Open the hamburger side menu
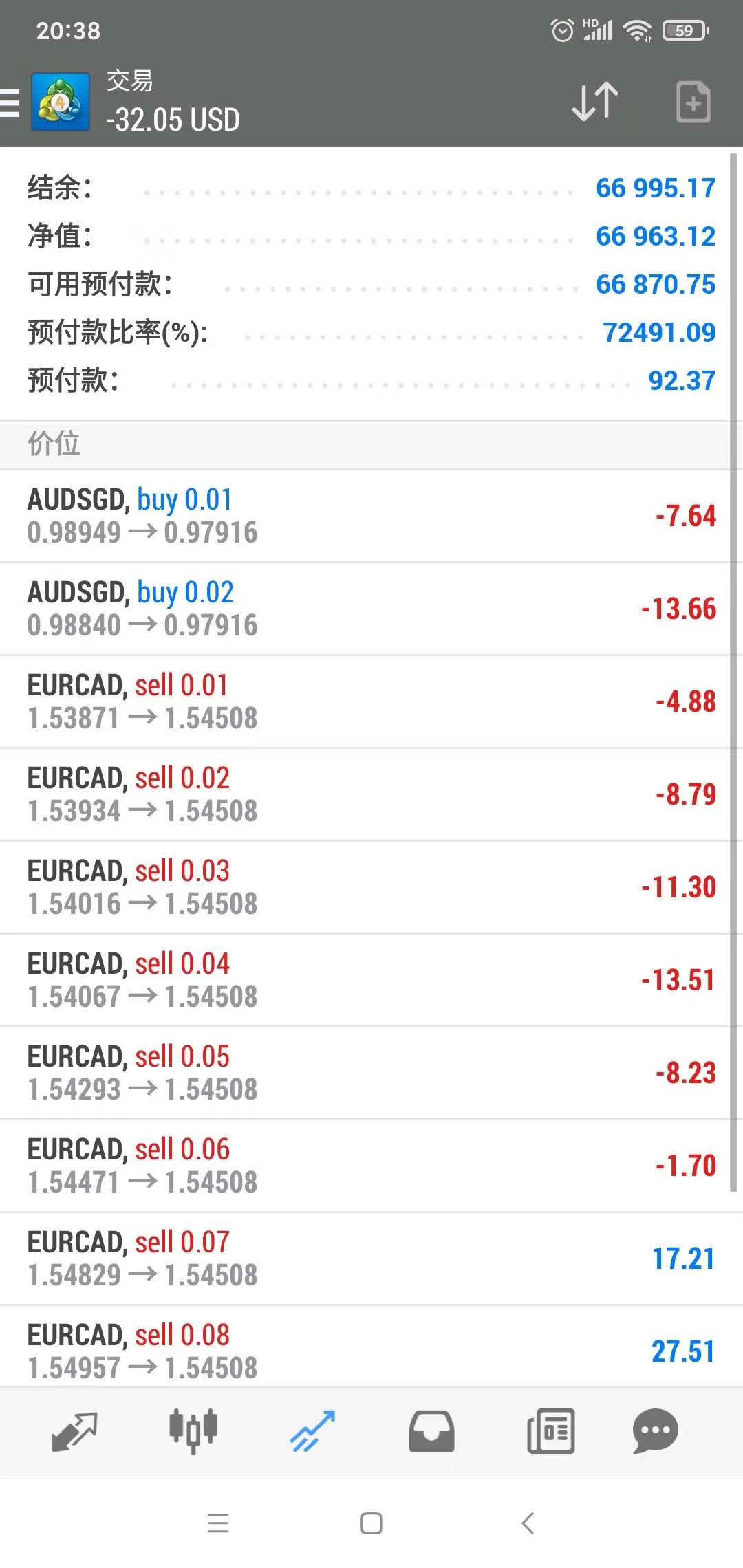The height and width of the screenshot is (1568, 743). 10,103
